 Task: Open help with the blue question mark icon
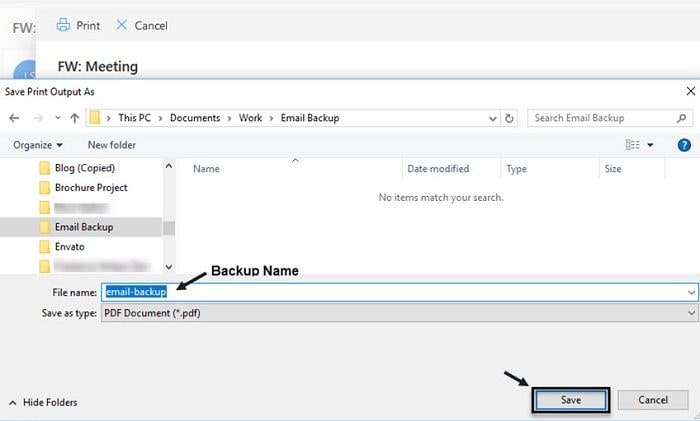coord(684,145)
